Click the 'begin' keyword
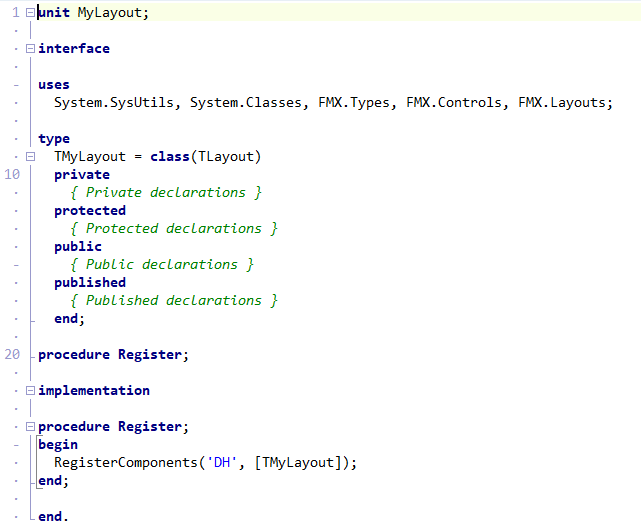Image resolution: width=641 pixels, height=532 pixels. [x=58, y=444]
